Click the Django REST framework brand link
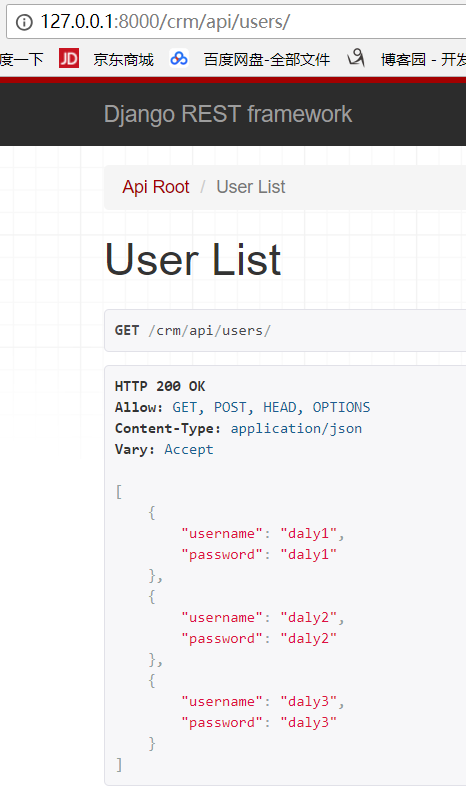The width and height of the screenshot is (466, 811). [228, 114]
